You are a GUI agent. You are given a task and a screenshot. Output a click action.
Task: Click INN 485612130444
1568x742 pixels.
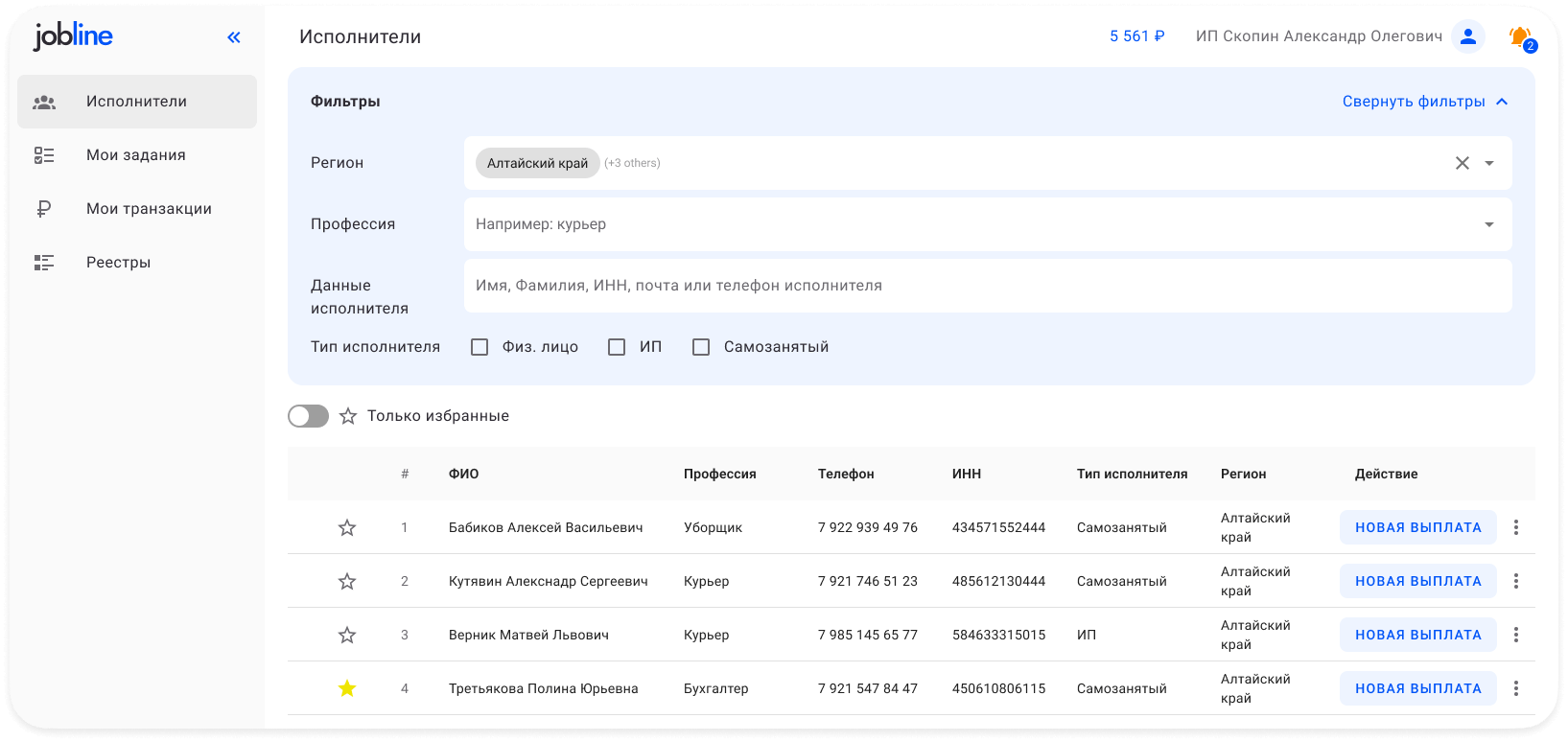click(x=999, y=581)
